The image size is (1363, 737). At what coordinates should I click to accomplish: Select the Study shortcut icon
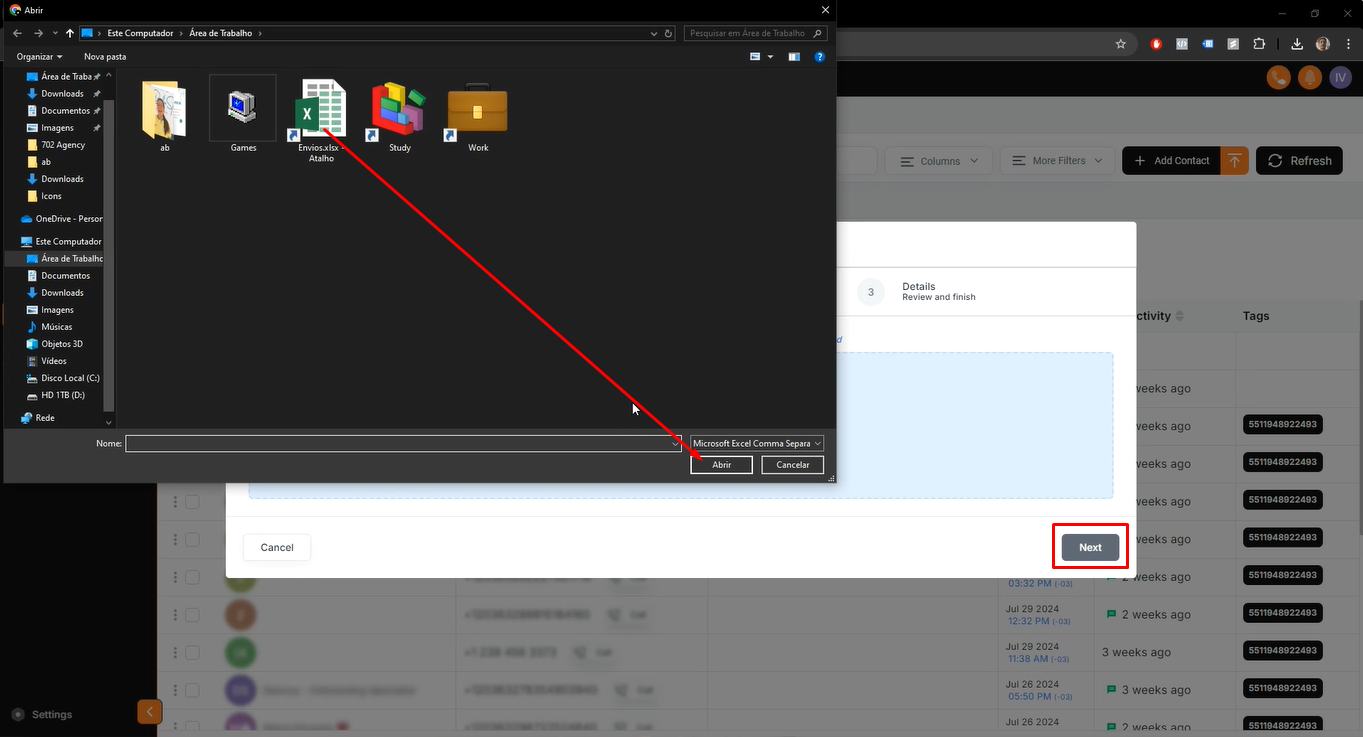pyautogui.click(x=399, y=110)
